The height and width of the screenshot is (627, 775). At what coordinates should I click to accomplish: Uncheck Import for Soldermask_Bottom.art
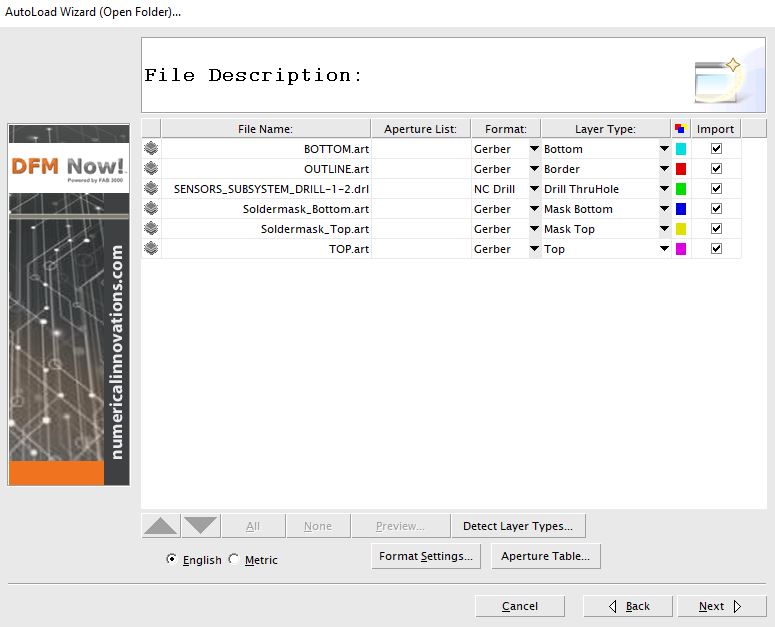tap(716, 209)
